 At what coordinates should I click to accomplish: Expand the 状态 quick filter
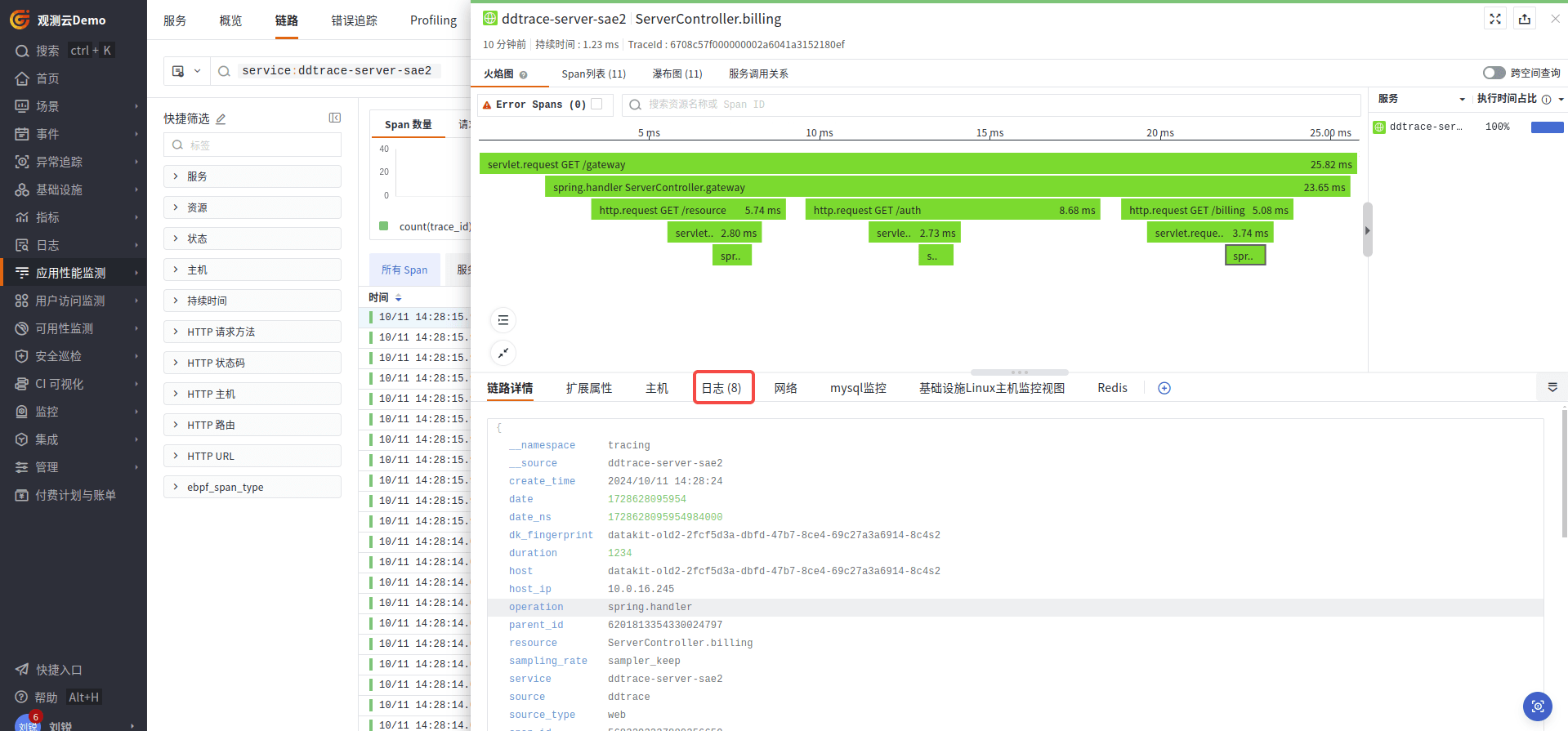point(252,238)
